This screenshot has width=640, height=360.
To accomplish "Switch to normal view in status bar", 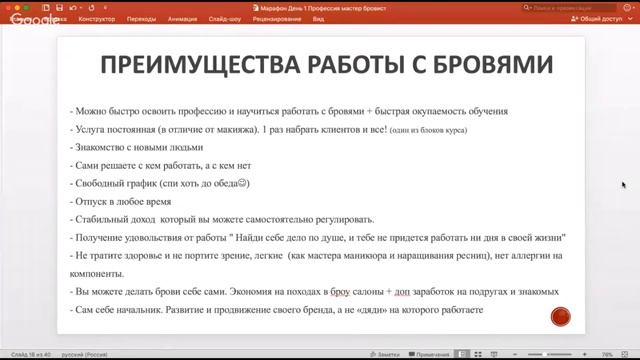I will (x=462, y=354).
